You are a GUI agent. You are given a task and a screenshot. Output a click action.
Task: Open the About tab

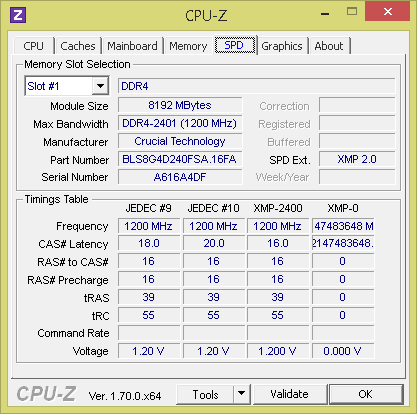pos(329,46)
